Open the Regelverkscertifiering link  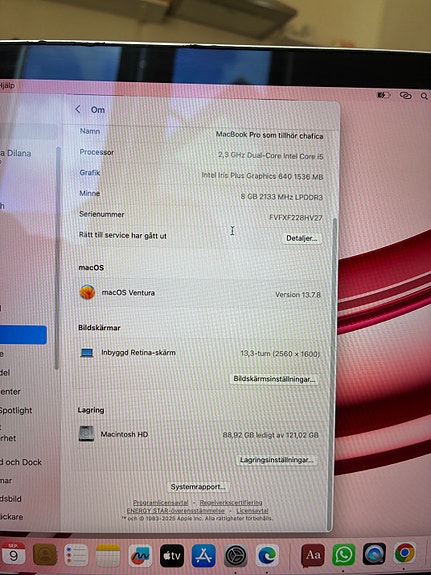pos(231,502)
